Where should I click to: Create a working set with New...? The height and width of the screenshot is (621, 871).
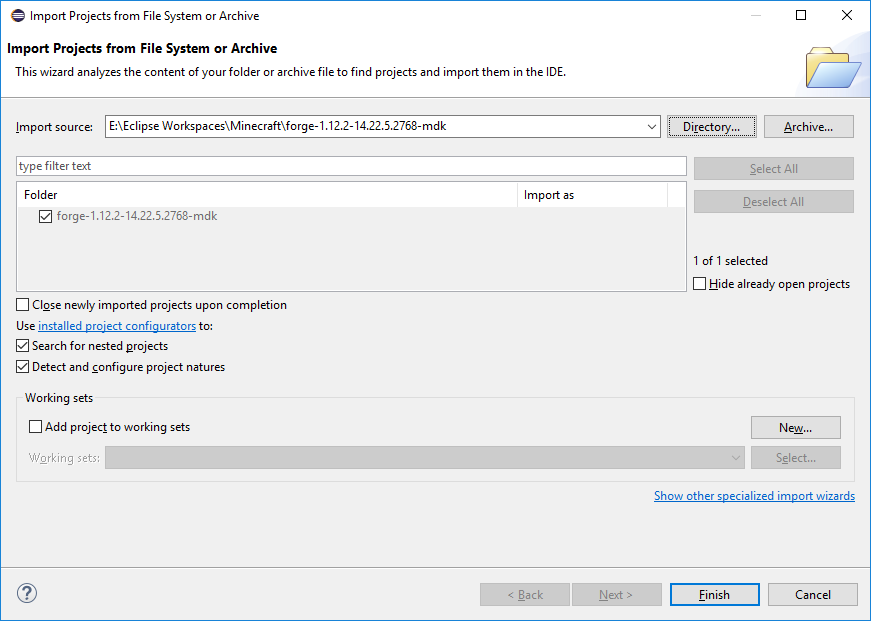[x=795, y=428]
